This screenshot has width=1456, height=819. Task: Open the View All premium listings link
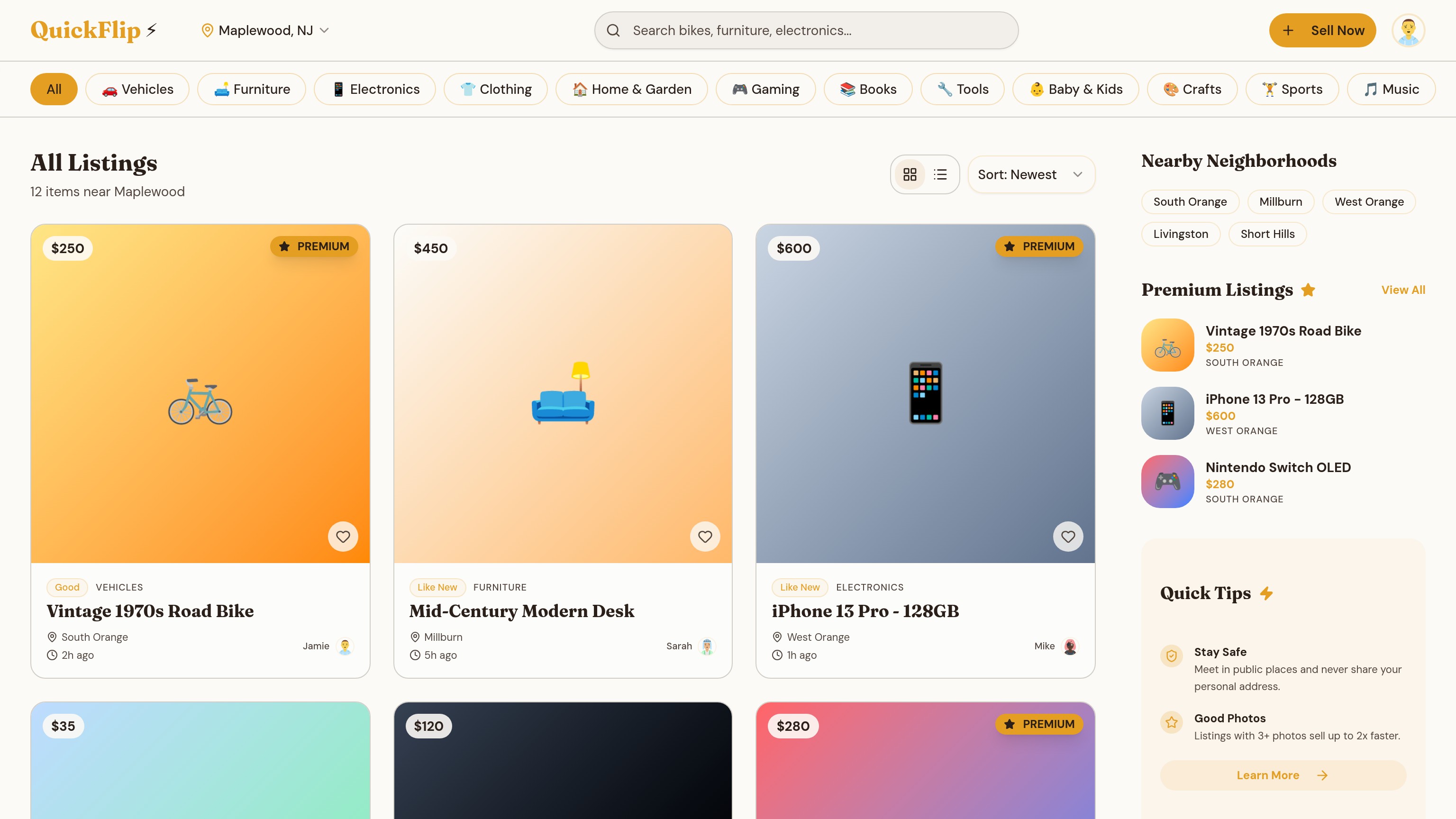1403,290
